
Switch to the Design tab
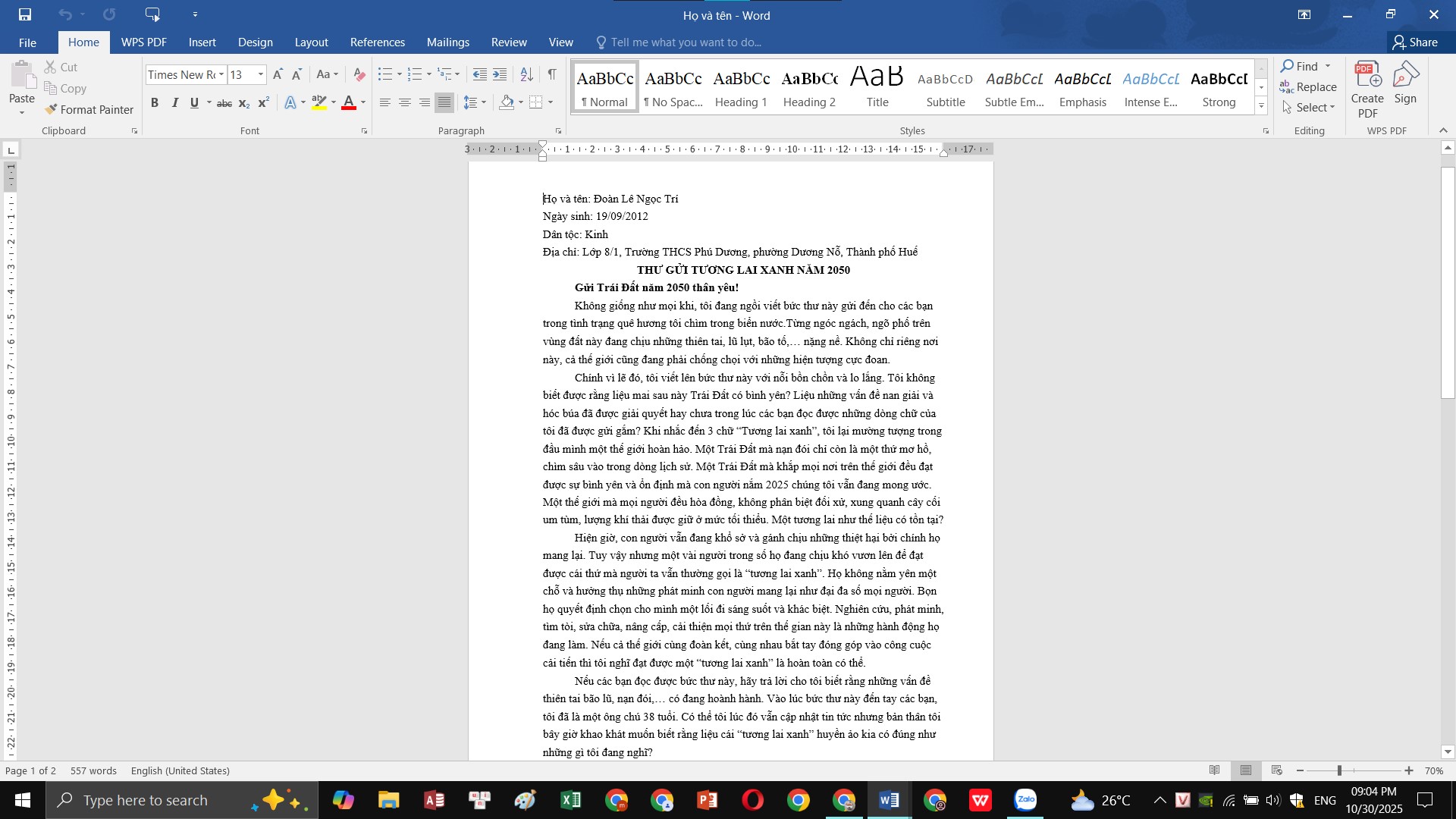pos(255,42)
